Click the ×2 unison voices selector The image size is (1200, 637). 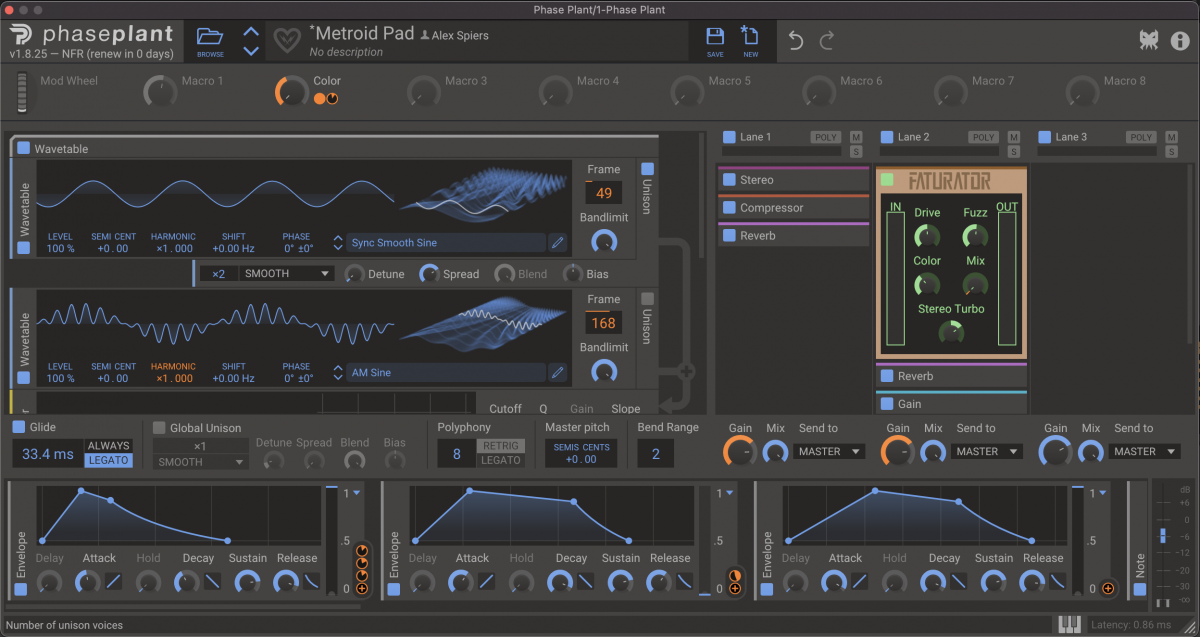pos(219,273)
